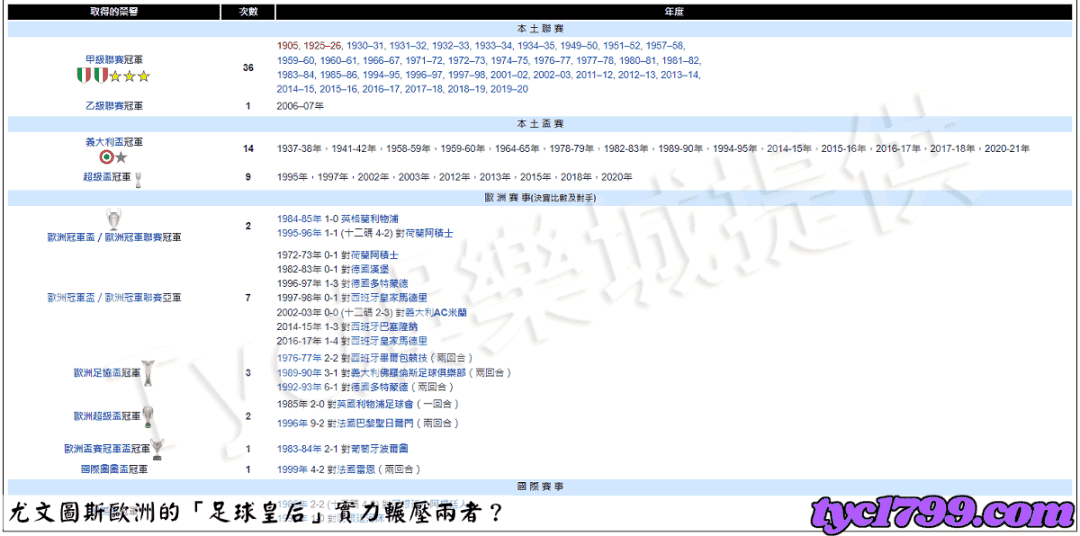
Task: Click the trophy icon next to 歐洲足協盃冠軍
Action: [147, 373]
